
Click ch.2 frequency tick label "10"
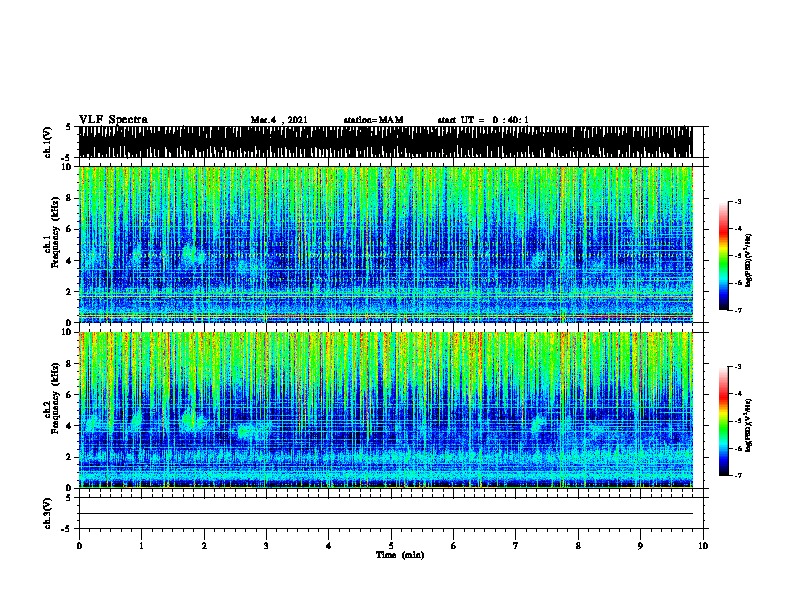point(67,332)
